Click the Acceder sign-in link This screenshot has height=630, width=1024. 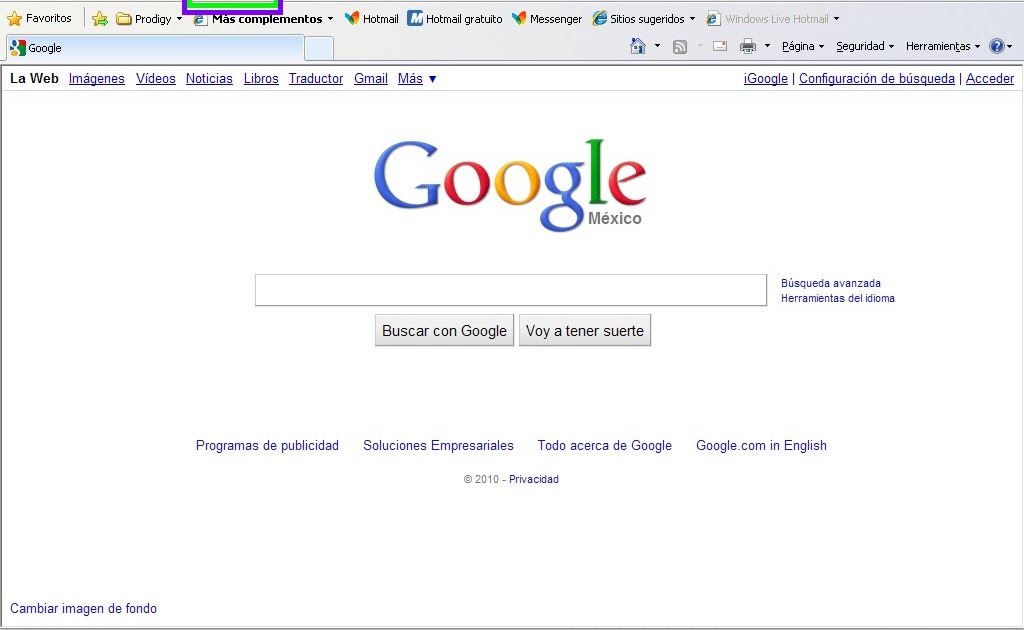point(990,78)
